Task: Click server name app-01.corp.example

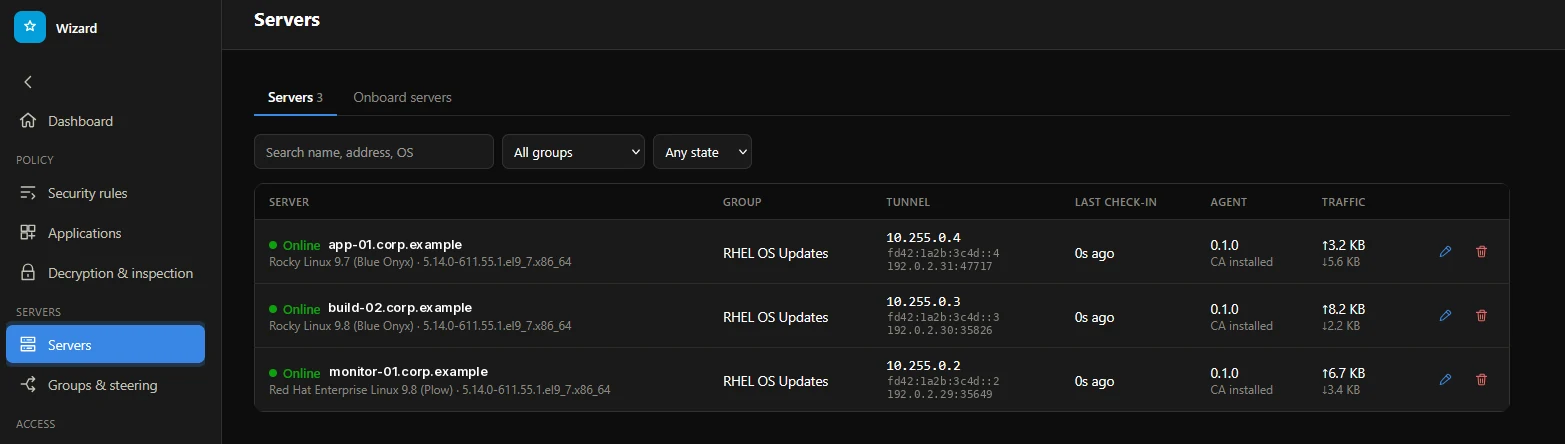Action: coord(395,244)
